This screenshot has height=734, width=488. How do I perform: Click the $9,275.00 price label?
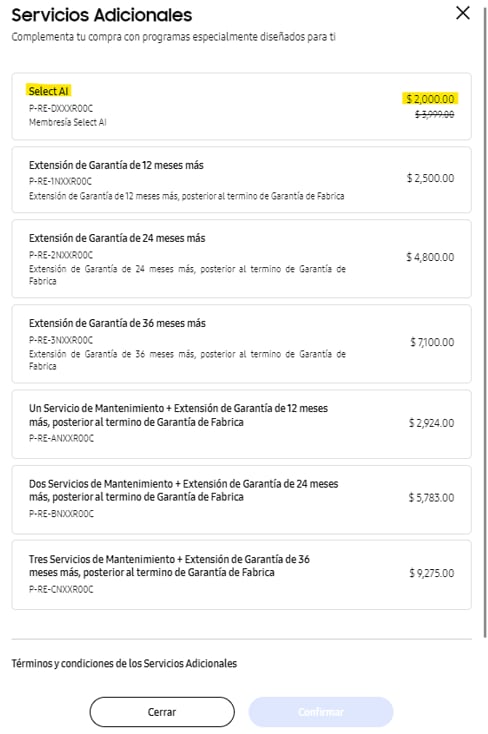[432, 573]
